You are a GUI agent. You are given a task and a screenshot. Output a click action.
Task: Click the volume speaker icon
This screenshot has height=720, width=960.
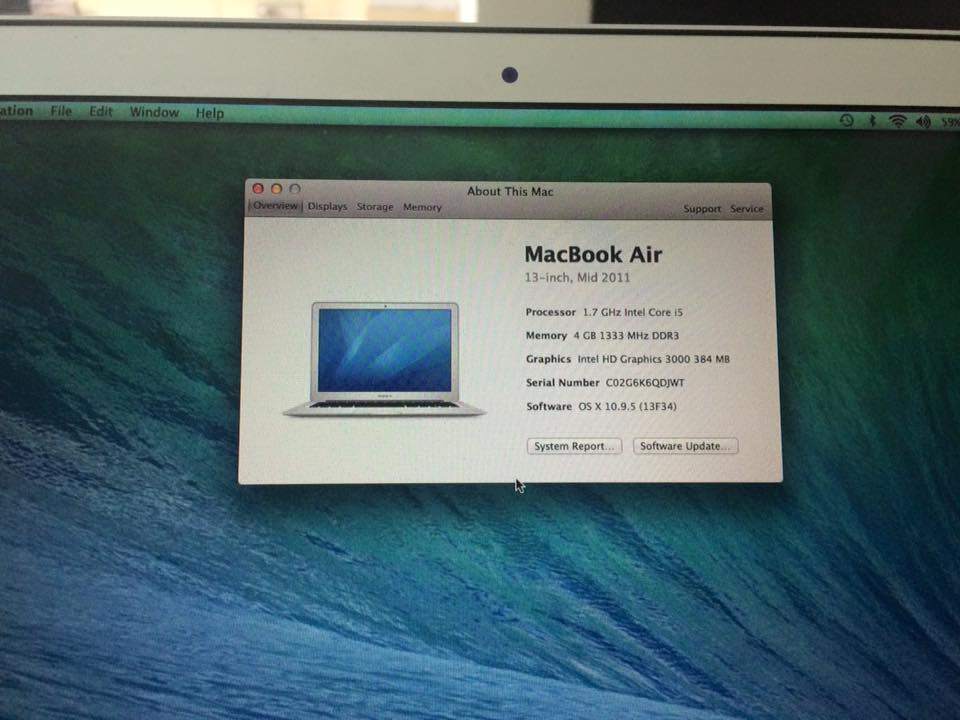923,122
